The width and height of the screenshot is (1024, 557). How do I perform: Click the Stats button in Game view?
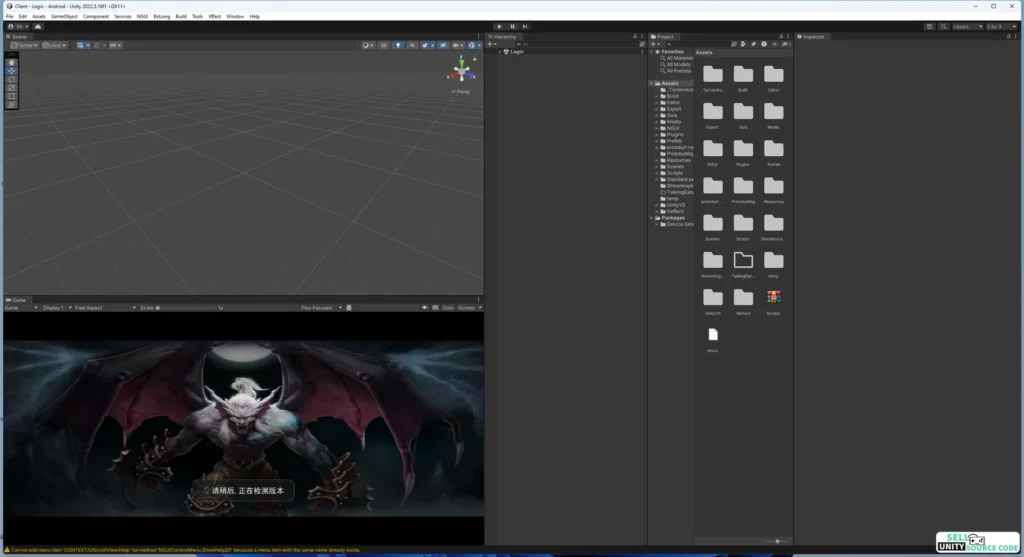click(x=447, y=308)
